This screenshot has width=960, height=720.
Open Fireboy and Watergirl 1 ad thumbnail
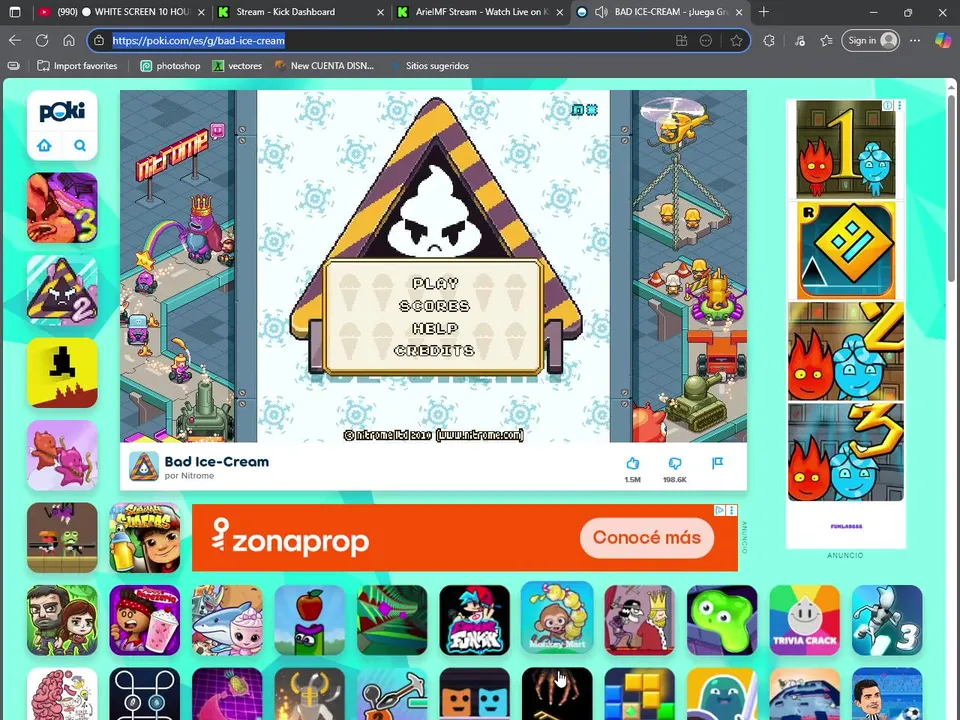pos(846,150)
